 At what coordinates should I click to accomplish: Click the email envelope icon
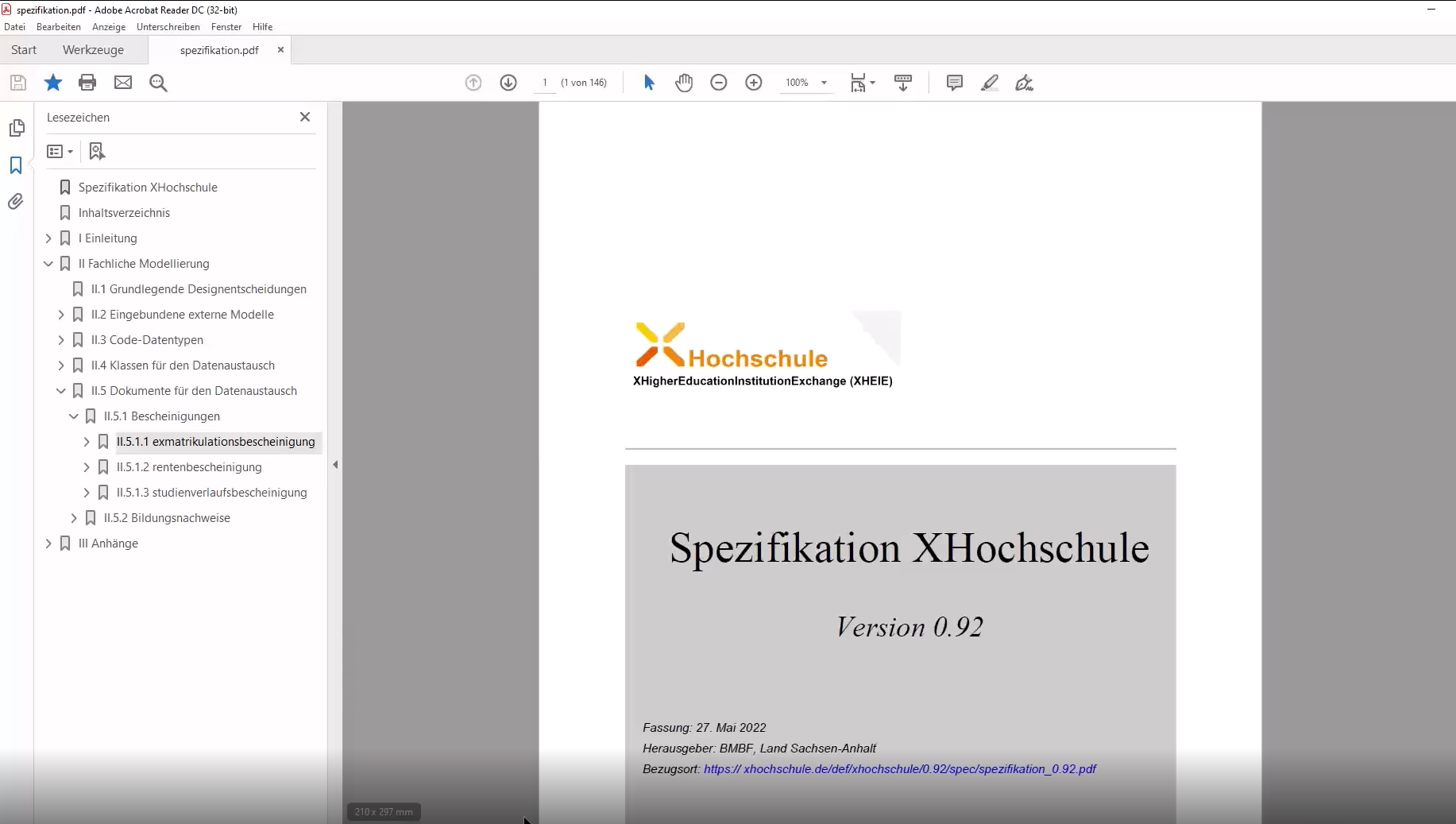click(123, 83)
